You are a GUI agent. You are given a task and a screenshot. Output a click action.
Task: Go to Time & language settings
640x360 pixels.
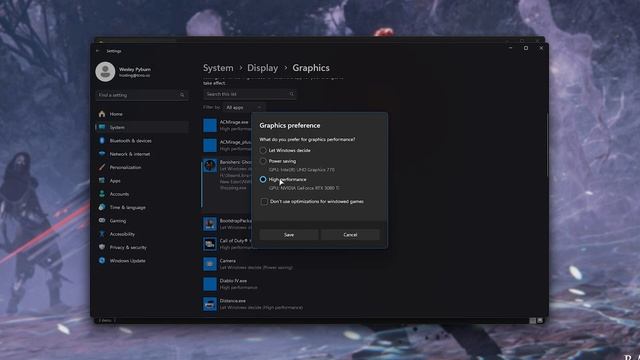tap(142, 207)
